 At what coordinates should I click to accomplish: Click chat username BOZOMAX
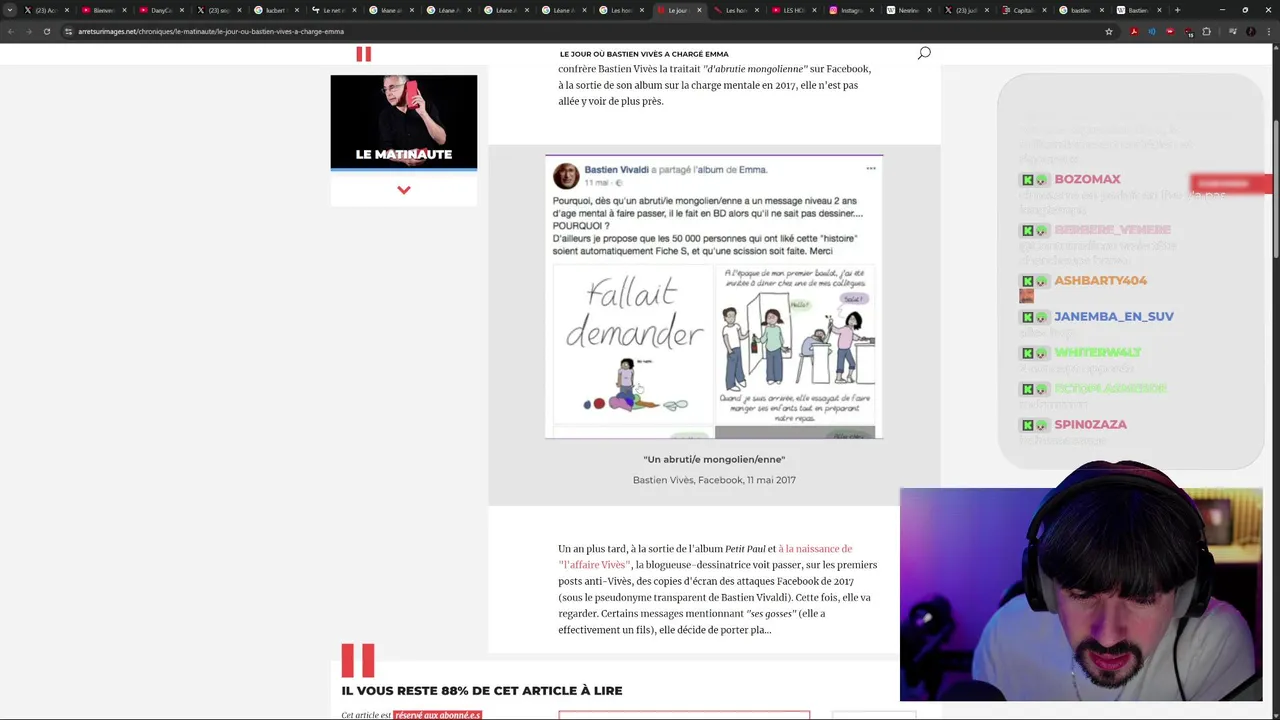[1087, 179]
